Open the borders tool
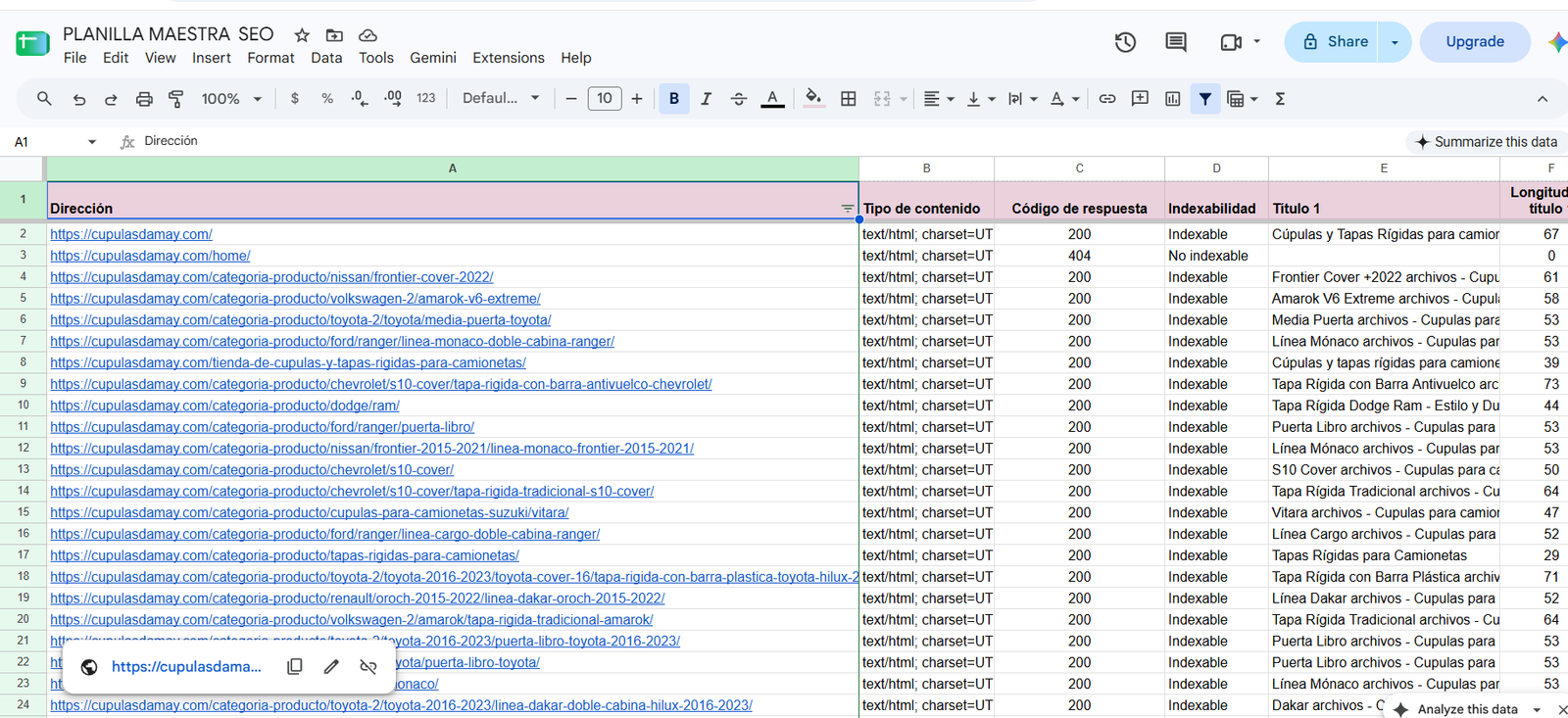 coord(849,99)
